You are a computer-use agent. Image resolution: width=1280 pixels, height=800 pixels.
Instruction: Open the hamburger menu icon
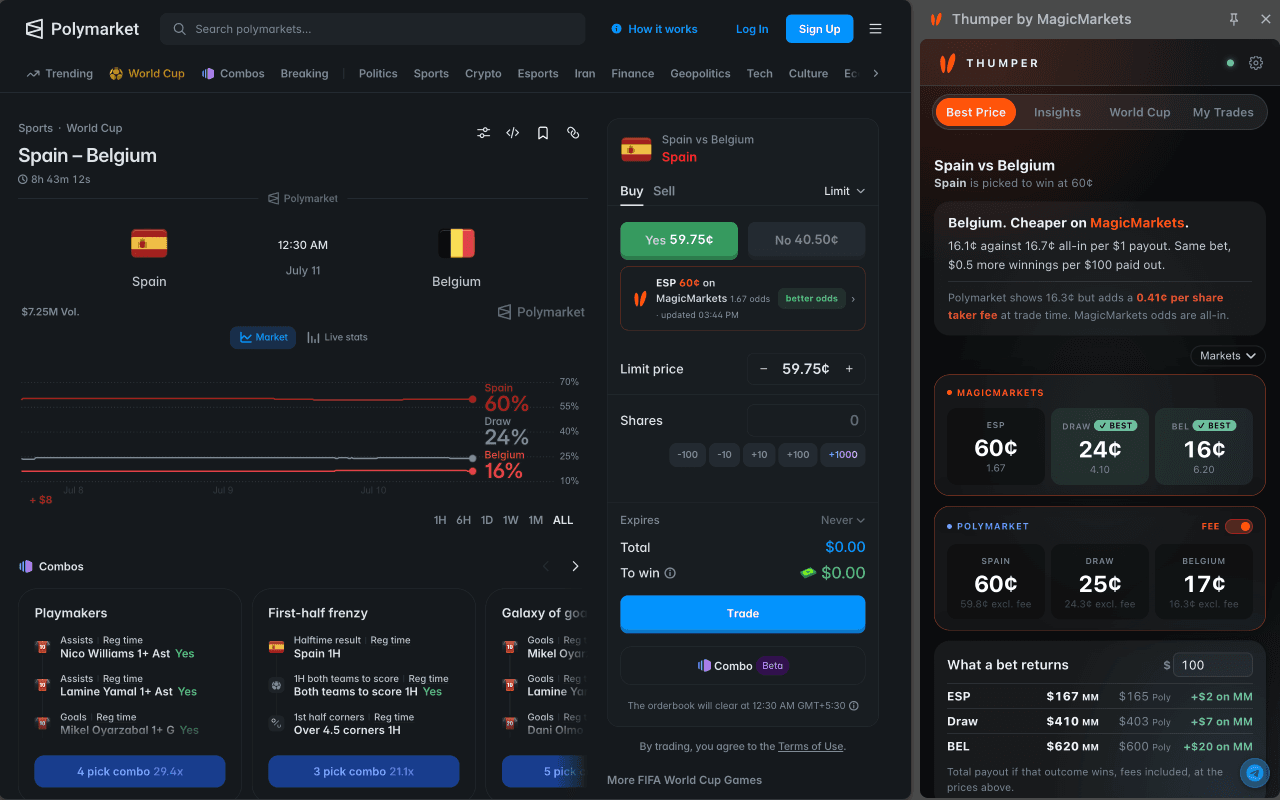tap(876, 29)
